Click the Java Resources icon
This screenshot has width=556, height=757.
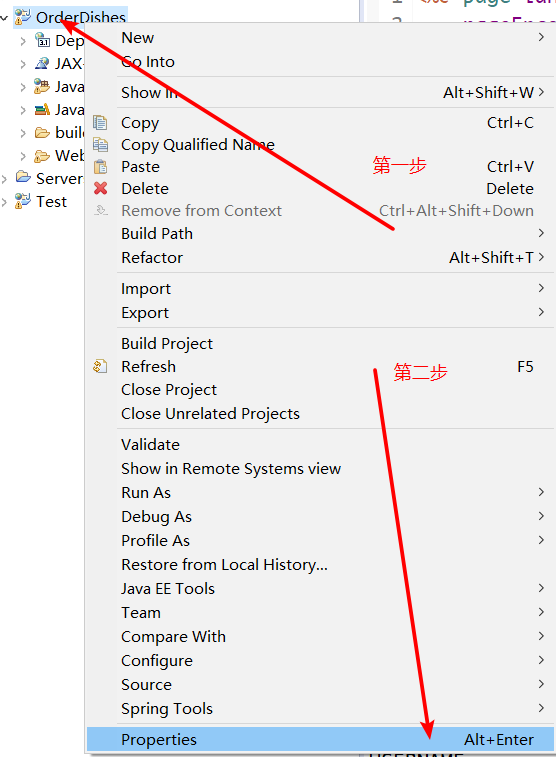pyautogui.click(x=42, y=86)
